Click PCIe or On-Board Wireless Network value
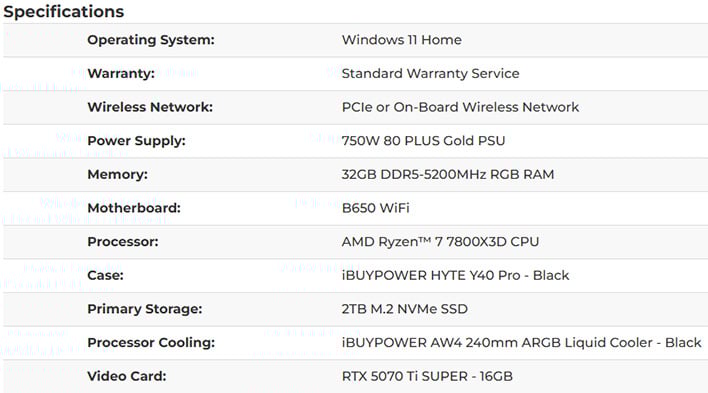Image resolution: width=708 pixels, height=393 pixels. pos(460,107)
